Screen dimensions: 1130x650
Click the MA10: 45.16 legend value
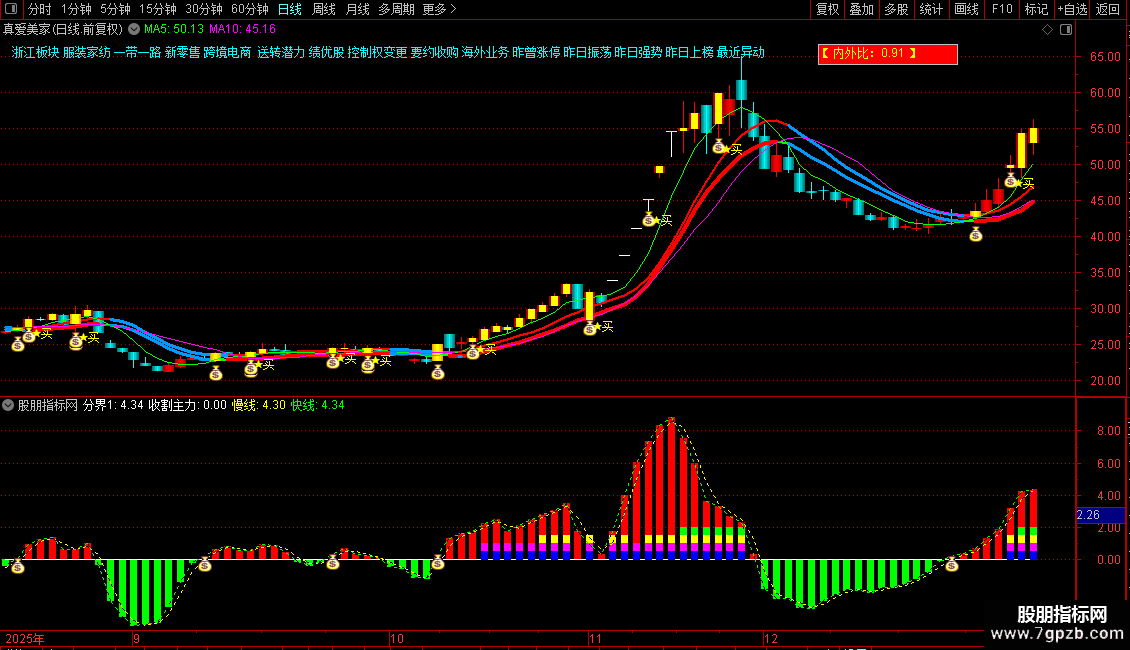tap(242, 30)
